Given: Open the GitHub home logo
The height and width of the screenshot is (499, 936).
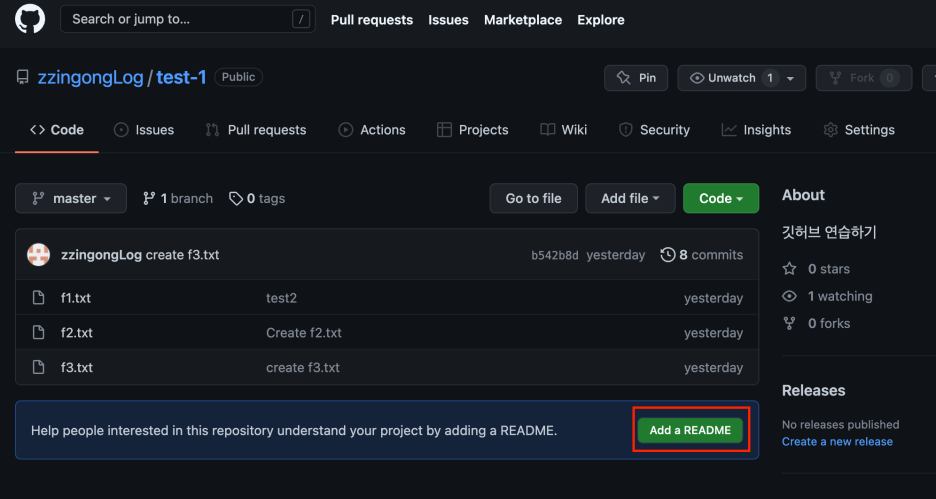Looking at the screenshot, I should point(30,19).
